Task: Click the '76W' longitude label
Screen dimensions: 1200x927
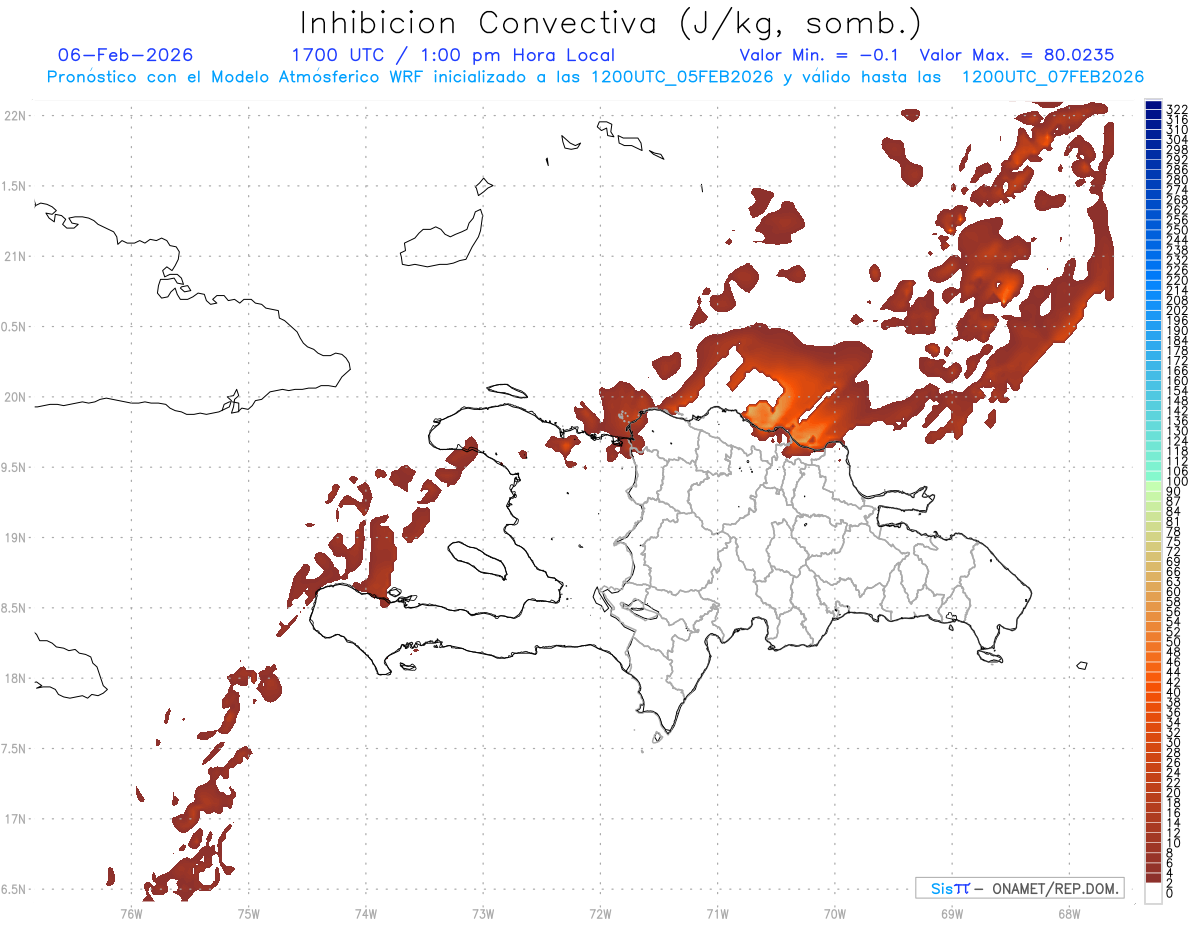Action: (x=131, y=913)
